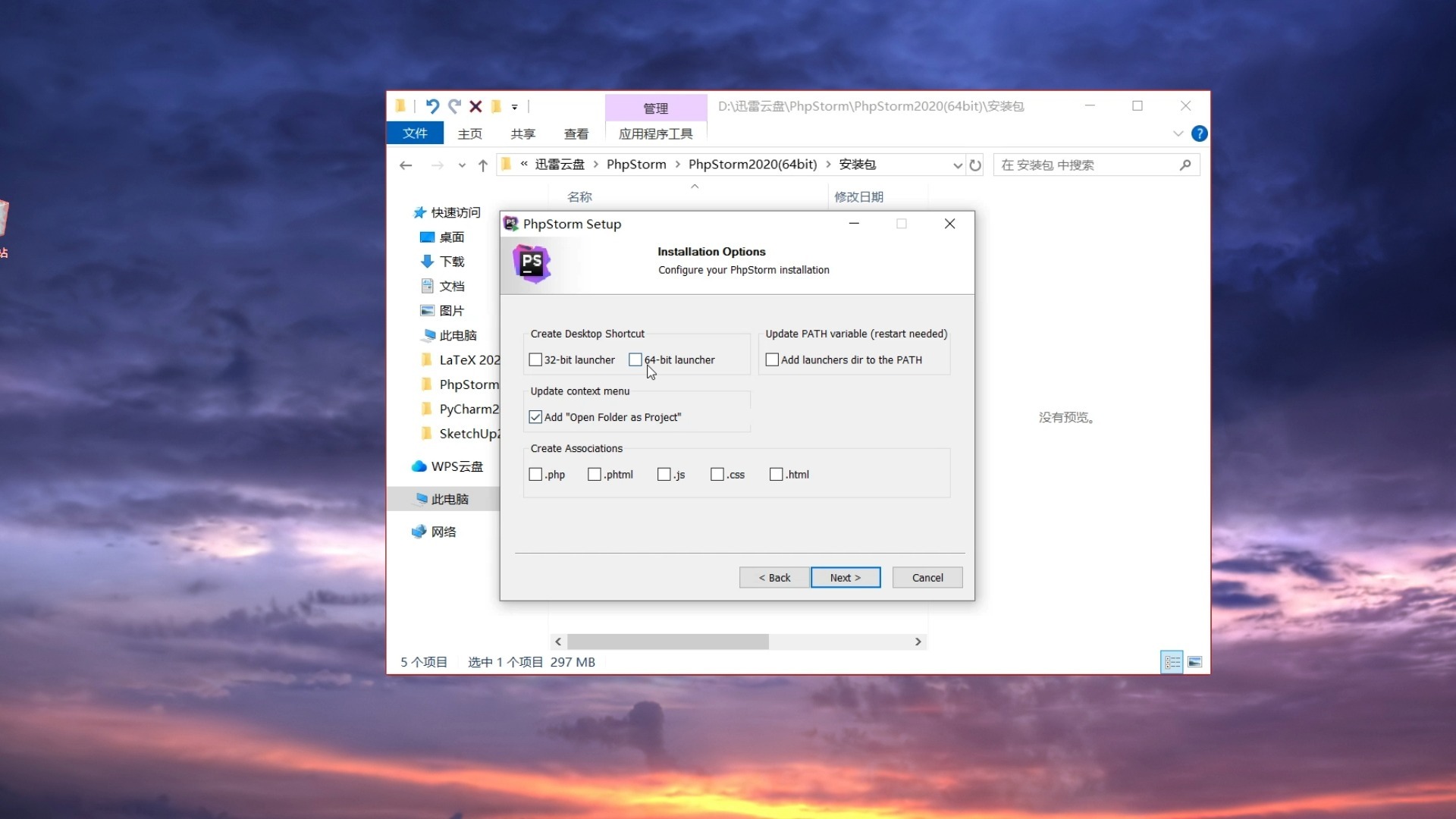
Task: Expand the address bar history dropdown
Action: [x=957, y=165]
